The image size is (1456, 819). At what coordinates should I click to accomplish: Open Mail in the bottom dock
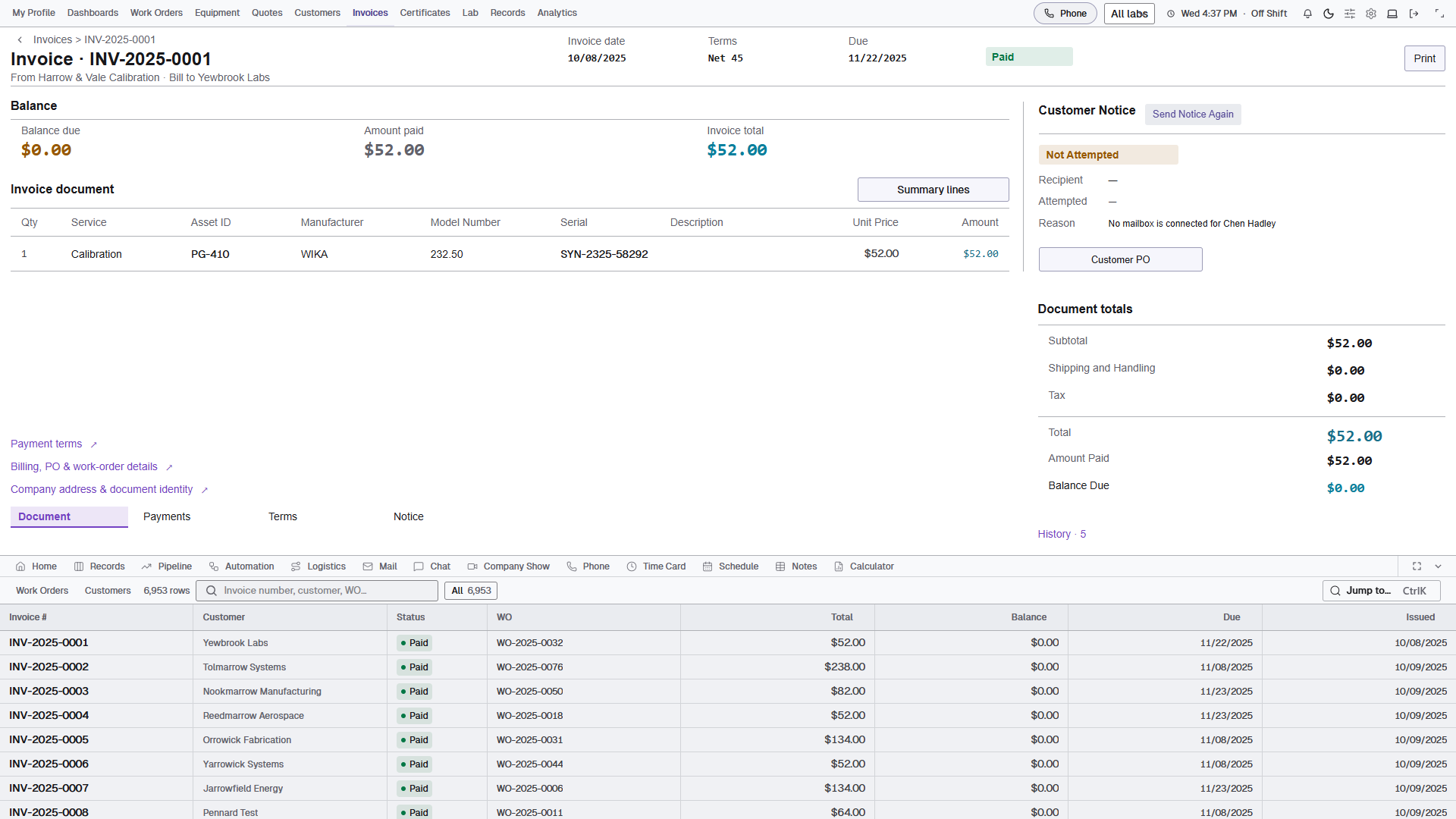pyautogui.click(x=380, y=566)
